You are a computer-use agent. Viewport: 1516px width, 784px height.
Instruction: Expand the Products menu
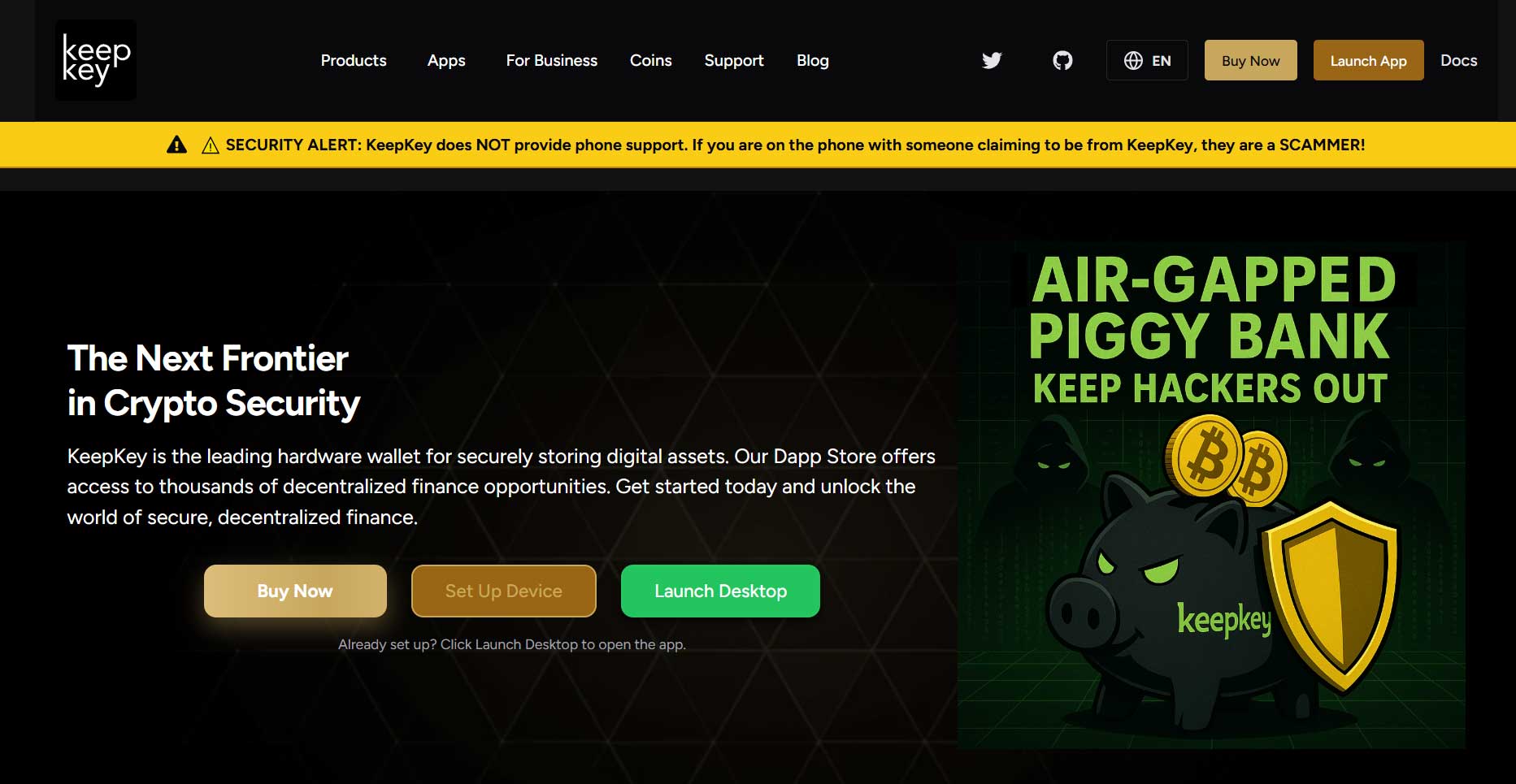354,60
